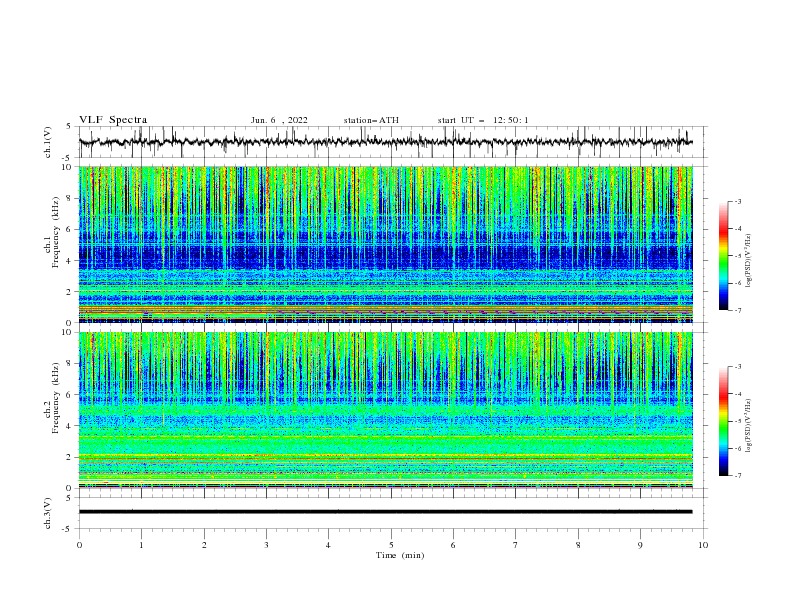Click the '5' voltage tick on ch.1(V) axis
The image size is (792, 612).
pos(69,126)
